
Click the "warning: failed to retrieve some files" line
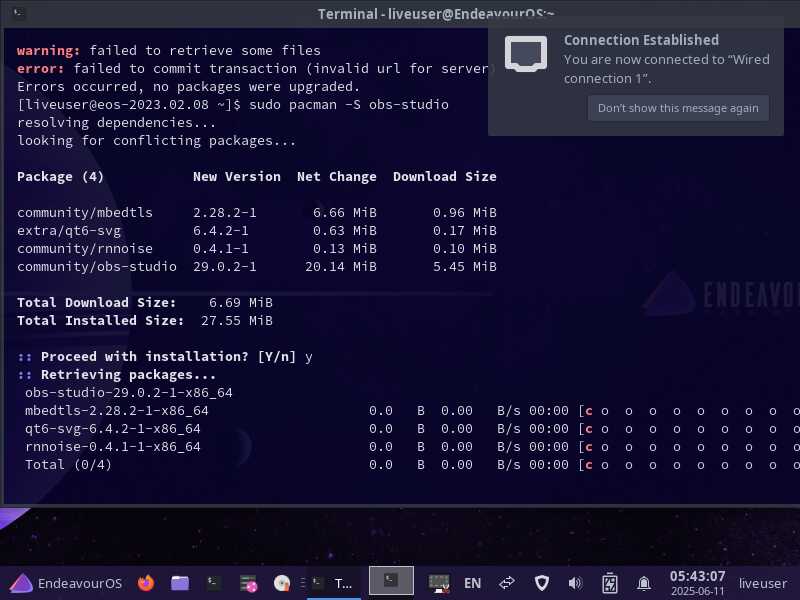(169, 51)
